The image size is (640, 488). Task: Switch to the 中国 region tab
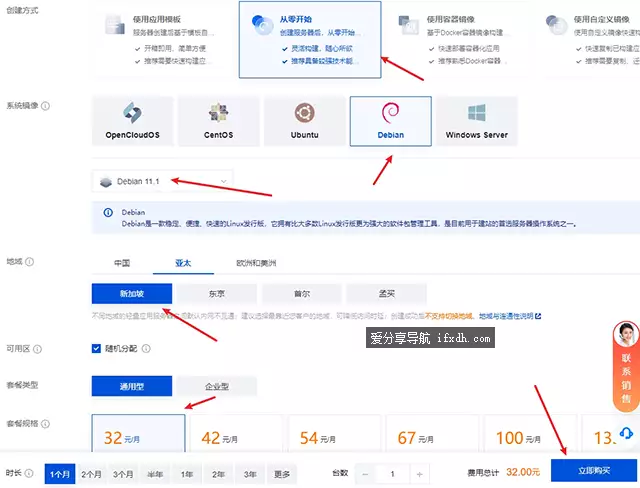pos(121,264)
